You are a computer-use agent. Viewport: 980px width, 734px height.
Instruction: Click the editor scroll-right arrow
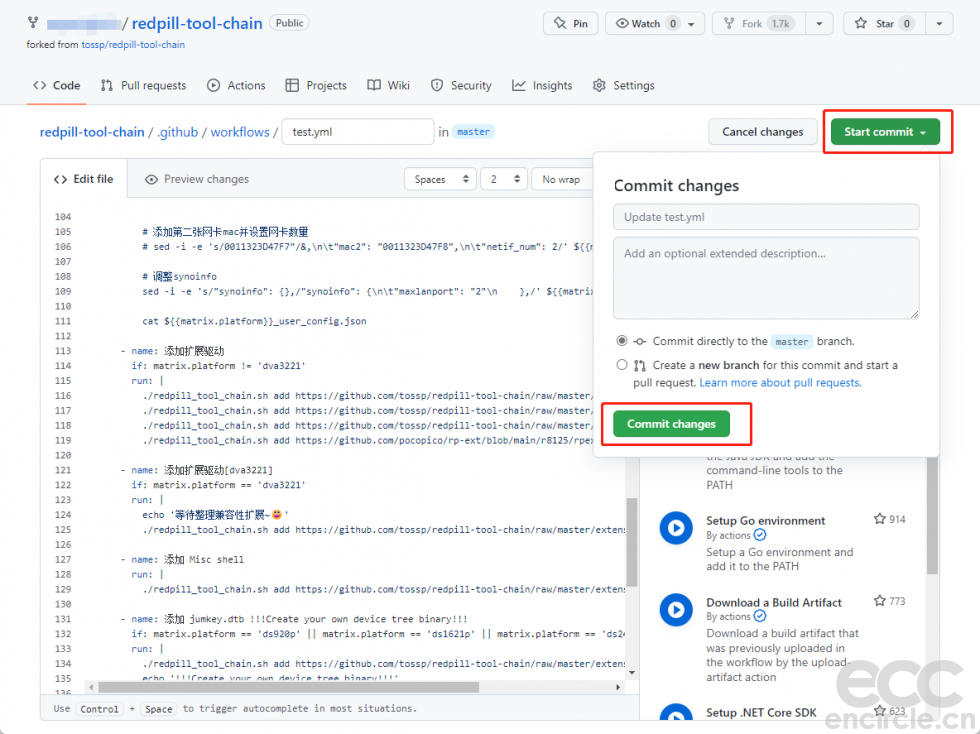(618, 687)
